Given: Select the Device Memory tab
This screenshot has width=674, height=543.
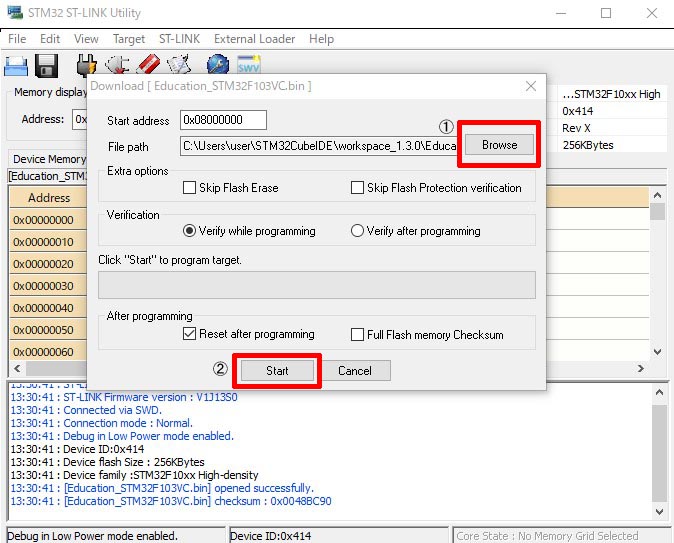Looking at the screenshot, I should (48, 159).
